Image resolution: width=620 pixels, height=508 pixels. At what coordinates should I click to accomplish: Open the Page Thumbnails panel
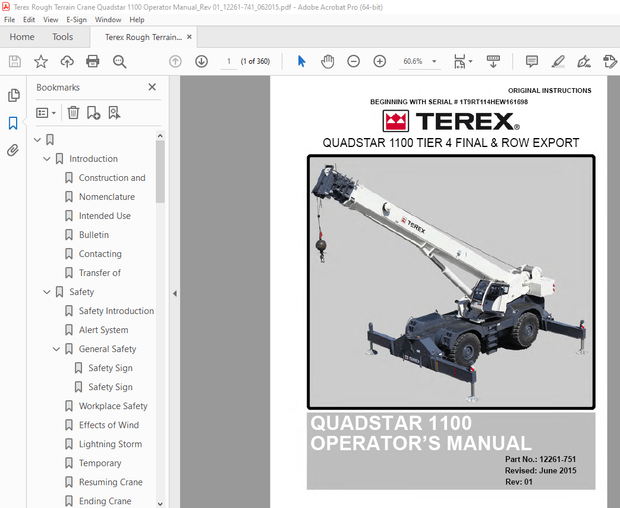pos(13,95)
